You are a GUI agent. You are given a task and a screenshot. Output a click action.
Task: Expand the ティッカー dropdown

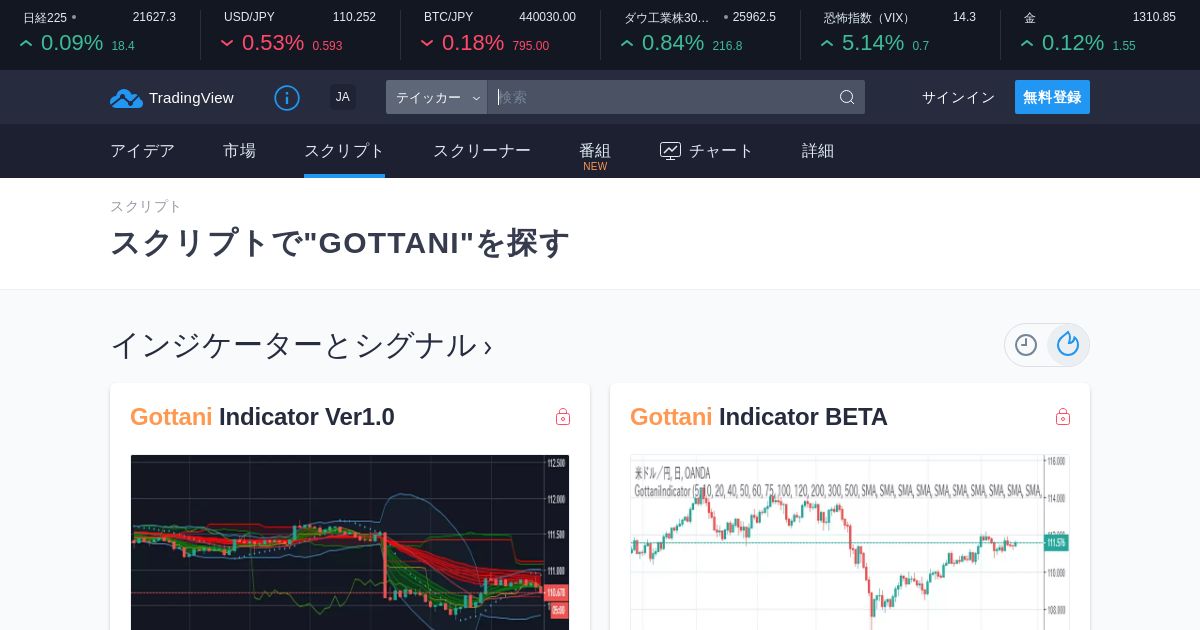point(436,97)
